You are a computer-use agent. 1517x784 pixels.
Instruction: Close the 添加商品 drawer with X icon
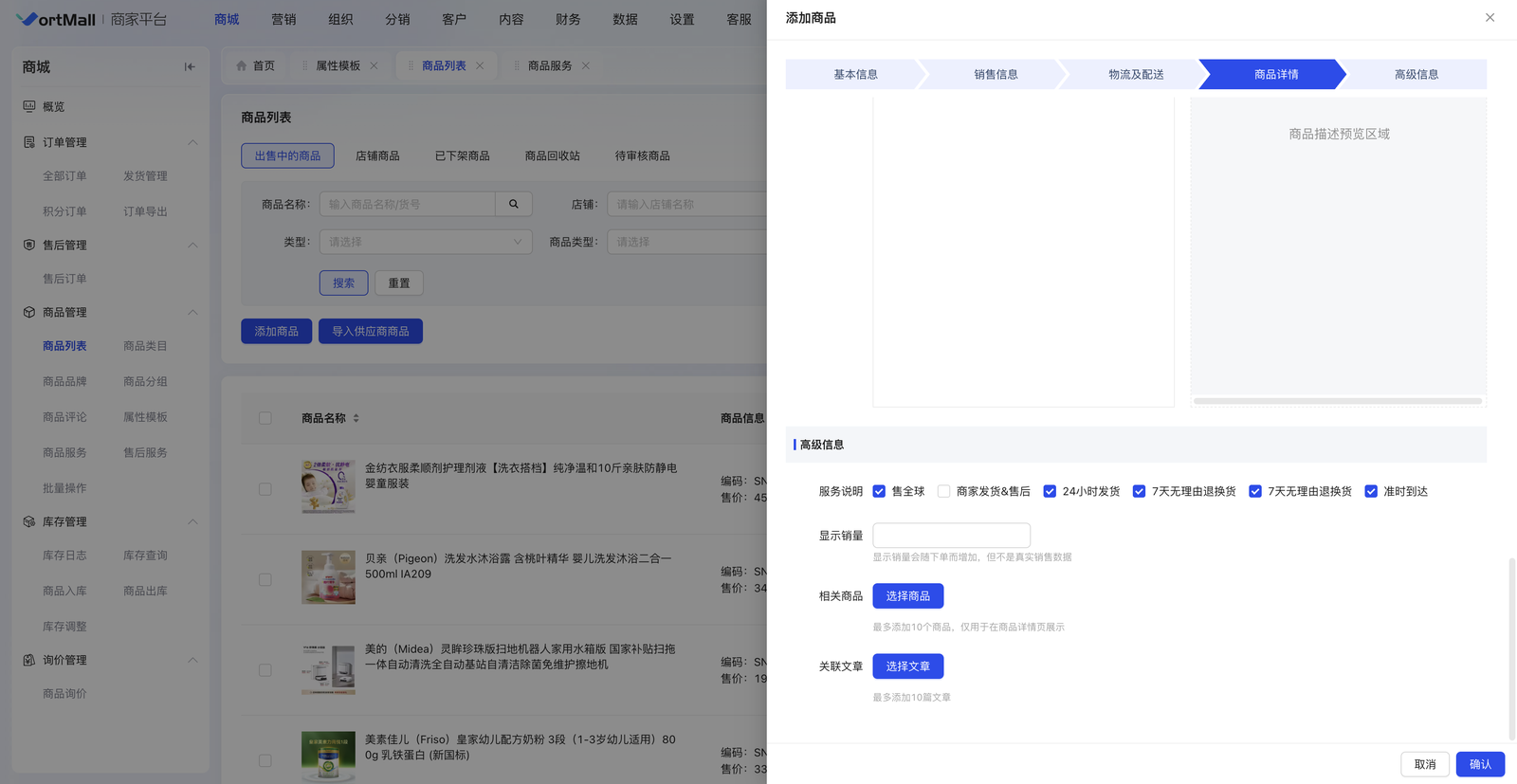(1490, 18)
